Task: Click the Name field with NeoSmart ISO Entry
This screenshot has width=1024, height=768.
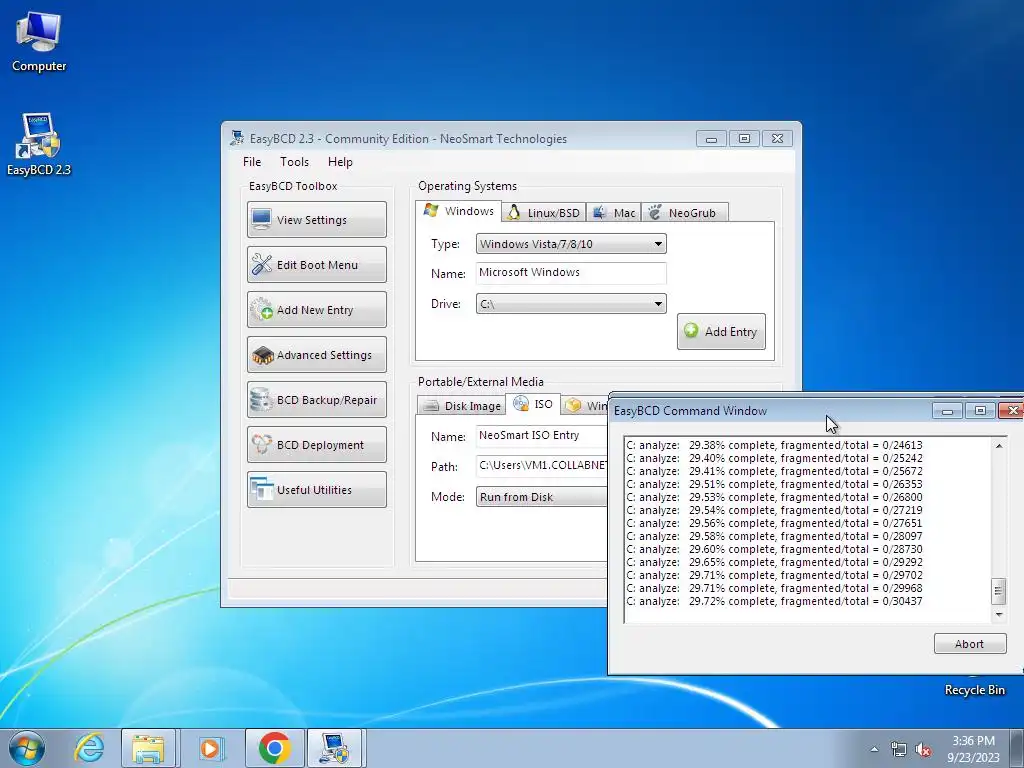Action: (x=542, y=436)
